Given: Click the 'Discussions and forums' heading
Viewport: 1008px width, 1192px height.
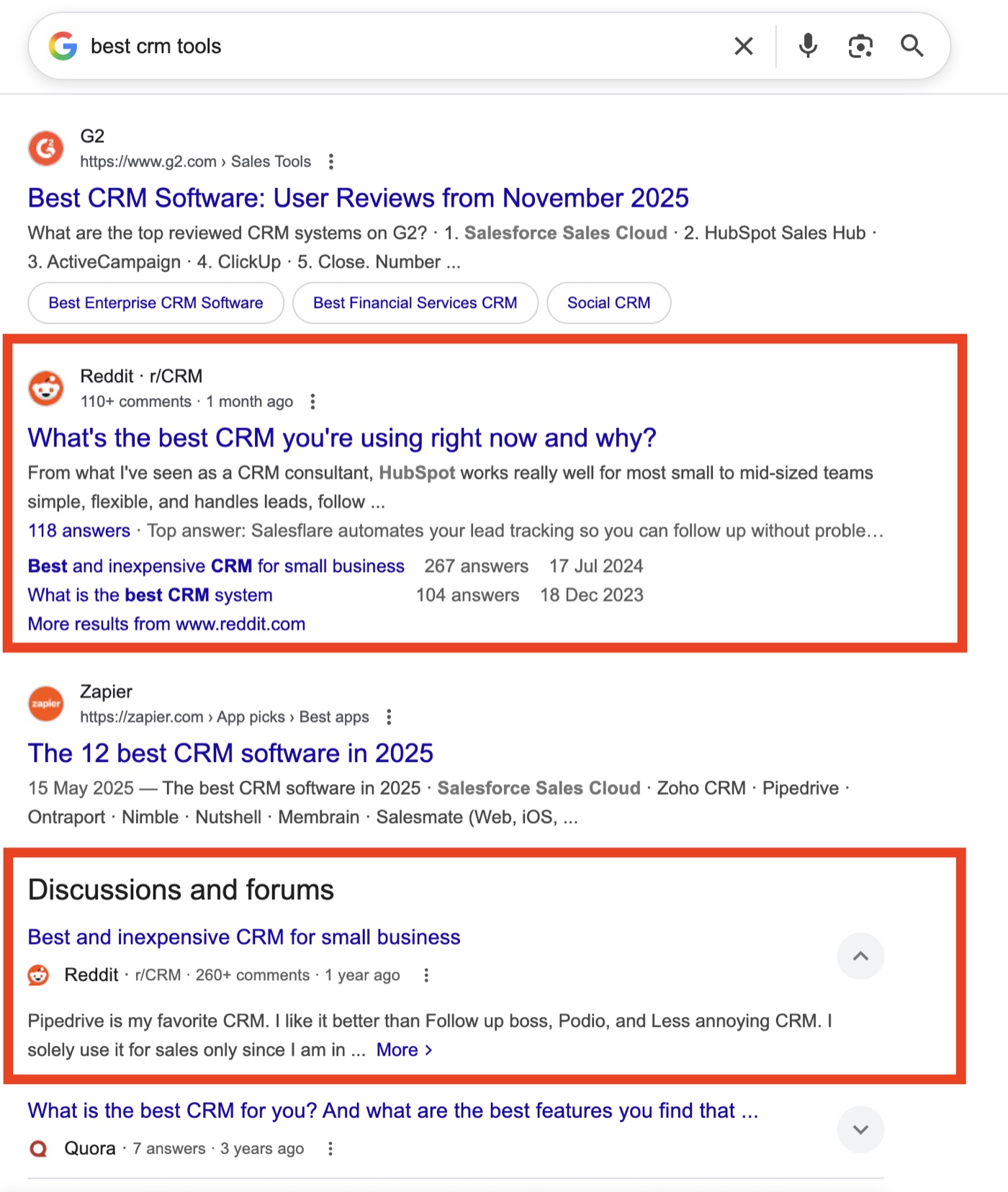Looking at the screenshot, I should pos(181,889).
